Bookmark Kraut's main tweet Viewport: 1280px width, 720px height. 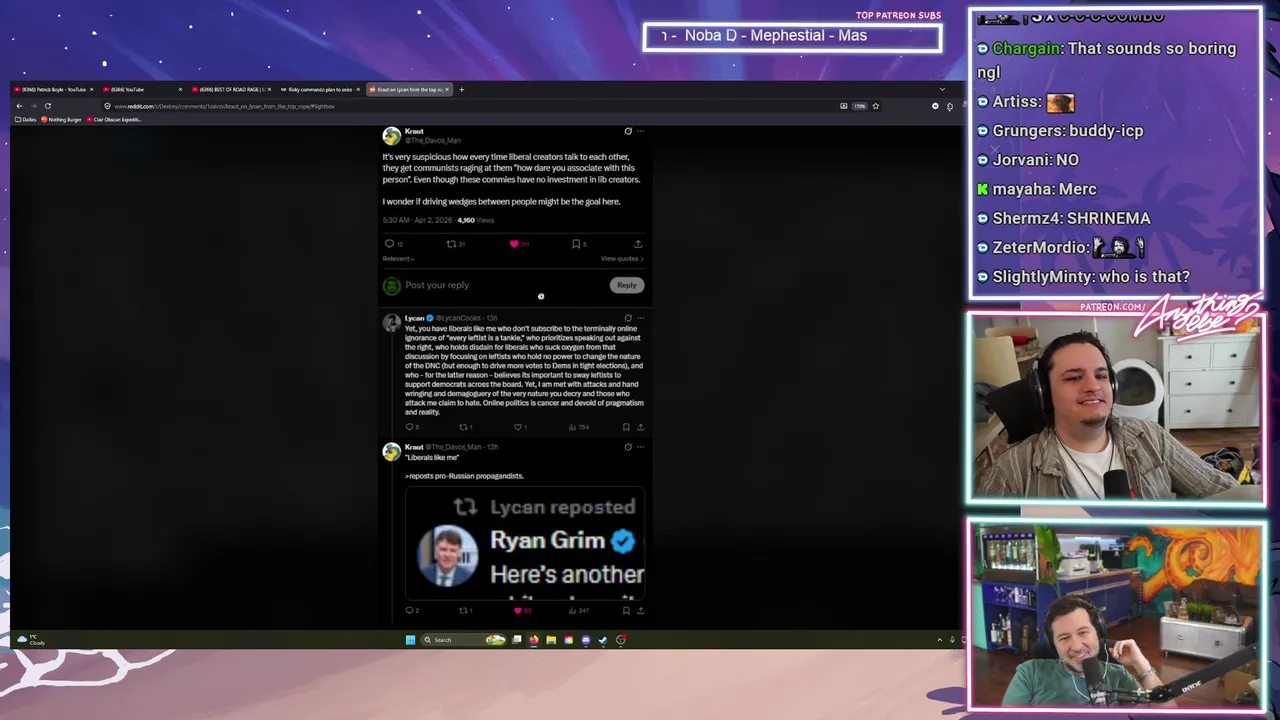(576, 244)
